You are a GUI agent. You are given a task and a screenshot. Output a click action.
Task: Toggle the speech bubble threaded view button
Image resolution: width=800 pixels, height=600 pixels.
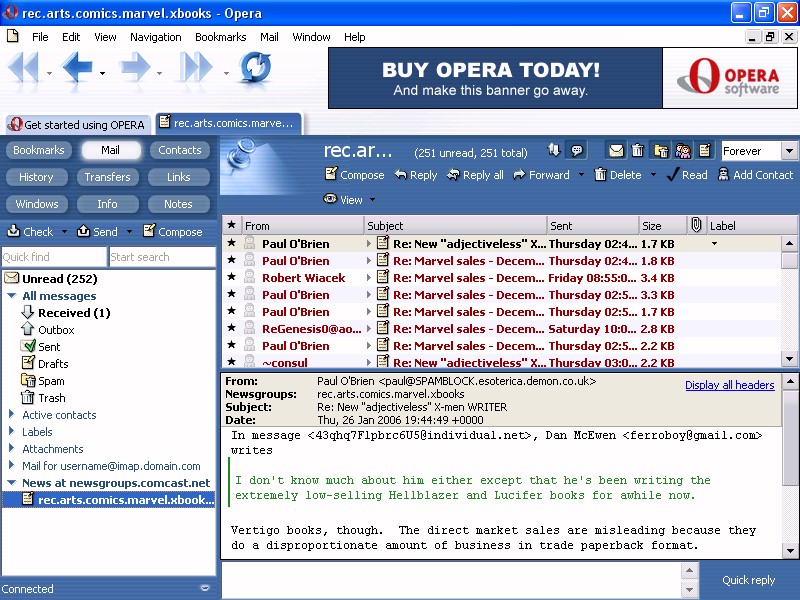pyautogui.click(x=577, y=150)
